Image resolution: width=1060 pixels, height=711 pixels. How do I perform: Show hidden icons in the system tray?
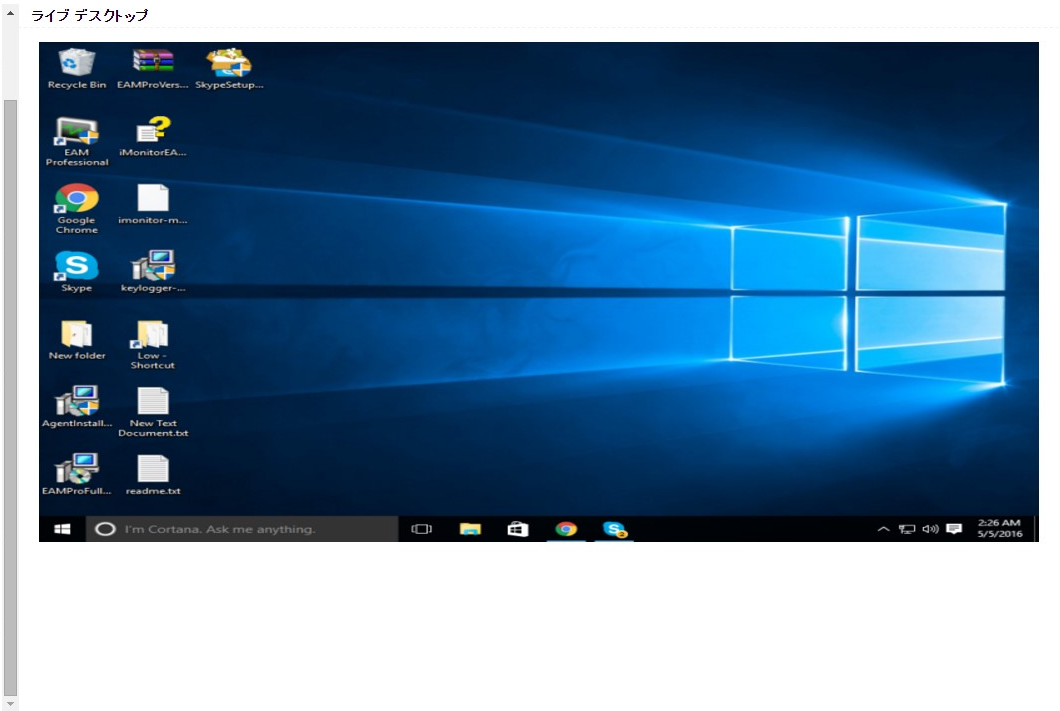pyautogui.click(x=883, y=527)
